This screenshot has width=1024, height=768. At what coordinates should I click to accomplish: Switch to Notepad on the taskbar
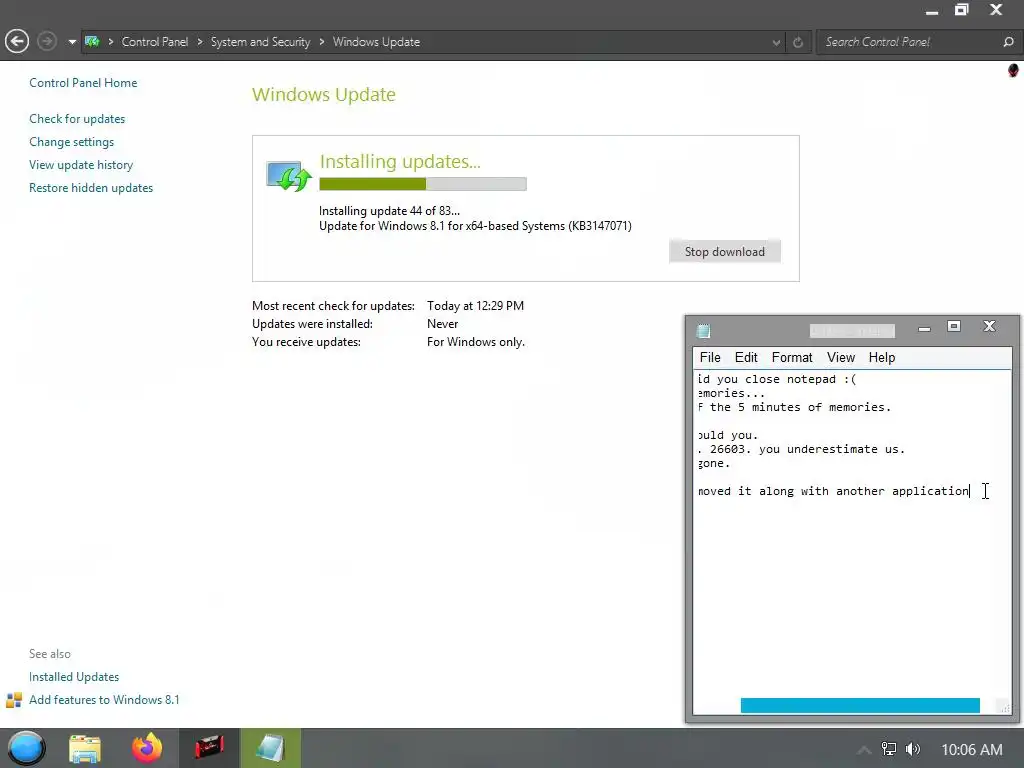(270, 748)
